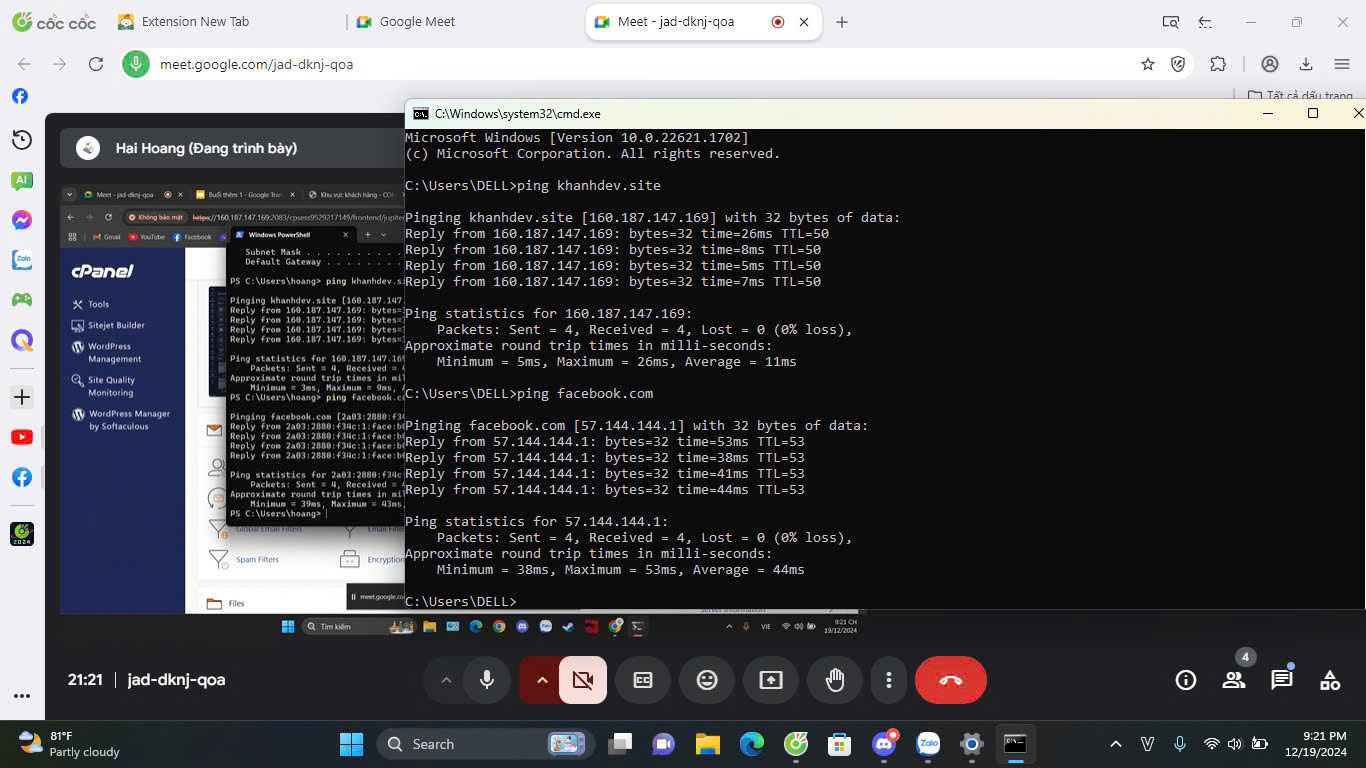The height and width of the screenshot is (768, 1366).
Task: Open the browser profile account icon
Action: click(x=1270, y=64)
